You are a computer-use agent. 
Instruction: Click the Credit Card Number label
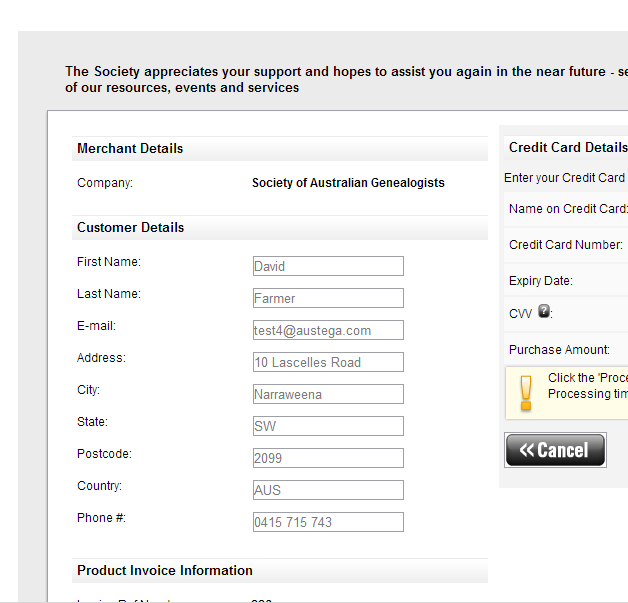coord(566,245)
